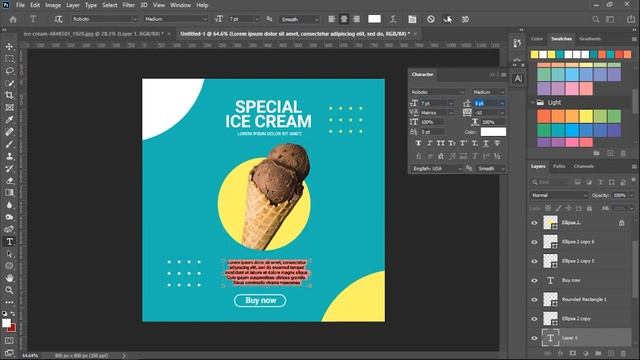
Task: Open leading dropdown in Character panel
Action: click(502, 103)
